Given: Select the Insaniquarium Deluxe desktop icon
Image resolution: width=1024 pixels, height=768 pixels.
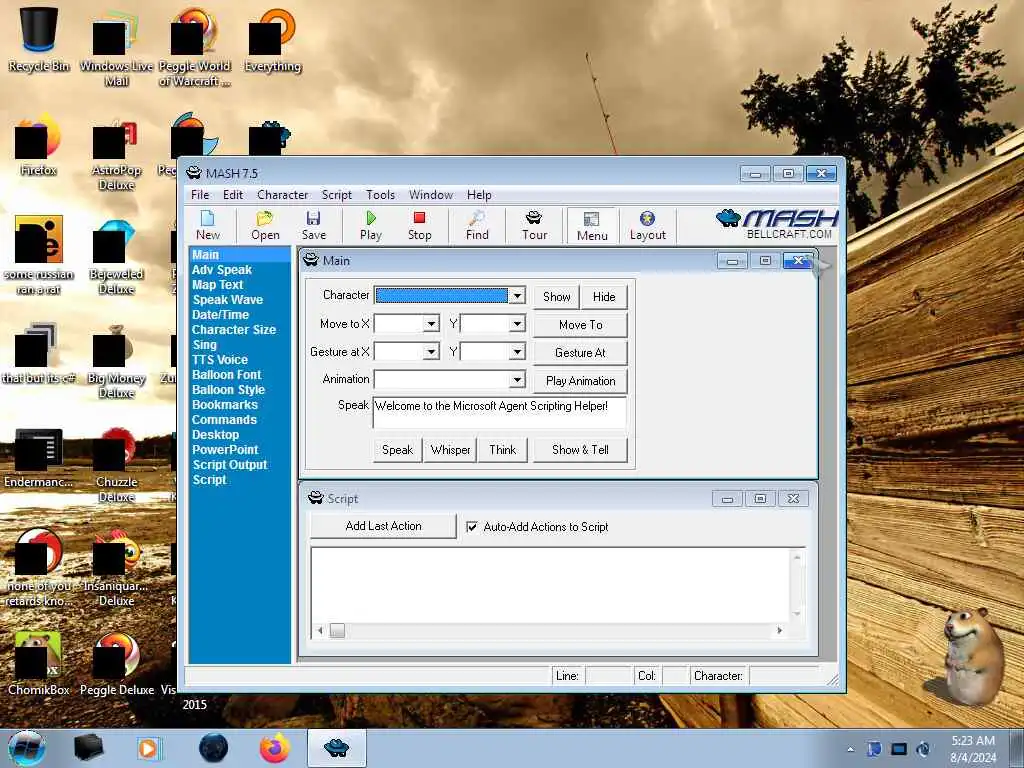Looking at the screenshot, I should pyautogui.click(x=116, y=568).
